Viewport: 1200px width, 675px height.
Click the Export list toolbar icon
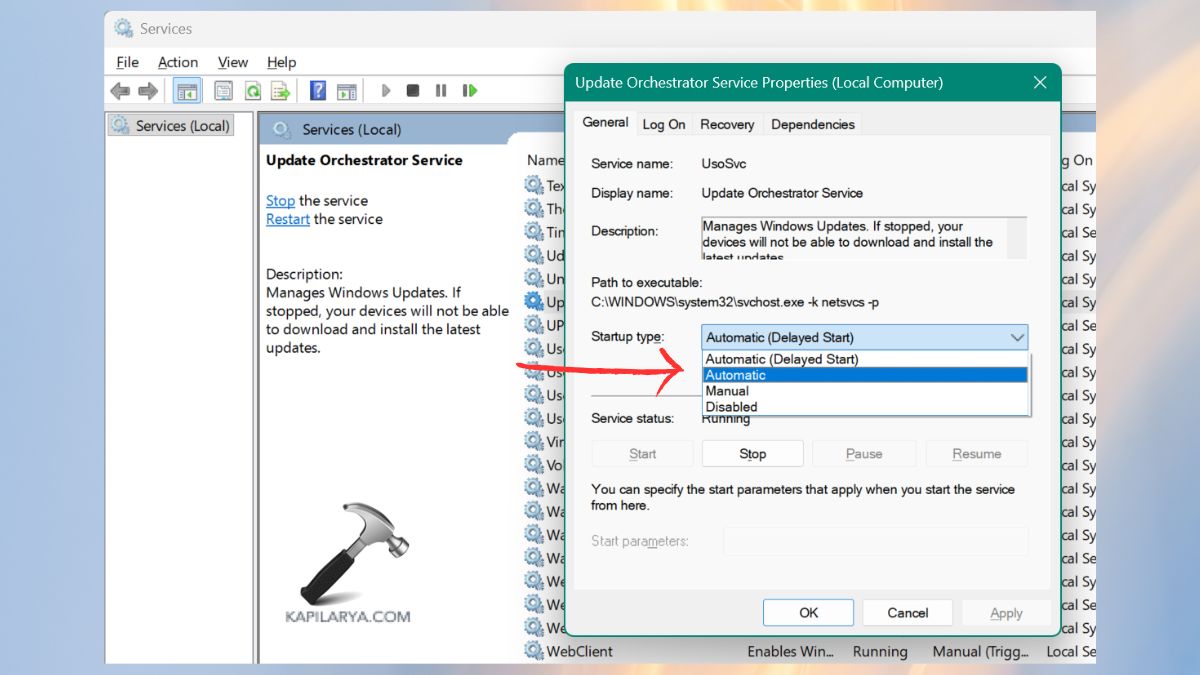point(279,90)
